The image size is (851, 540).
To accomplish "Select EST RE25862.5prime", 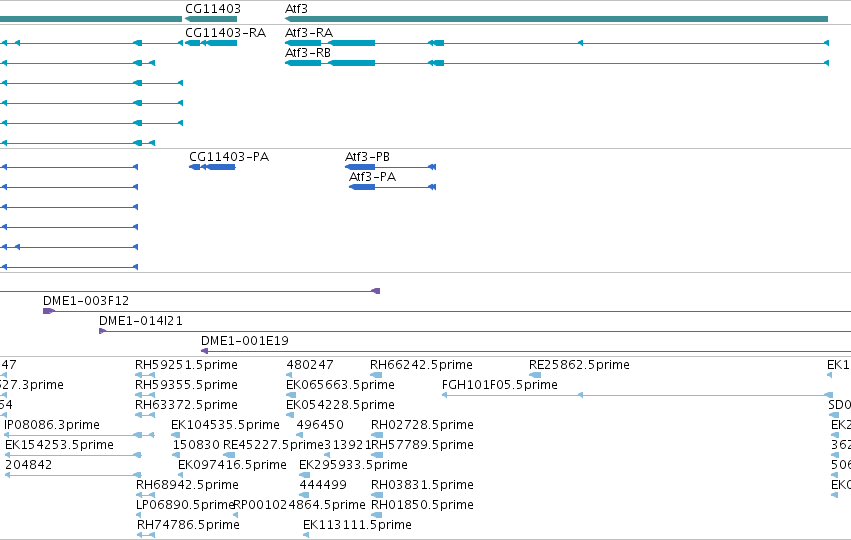I will [x=579, y=365].
